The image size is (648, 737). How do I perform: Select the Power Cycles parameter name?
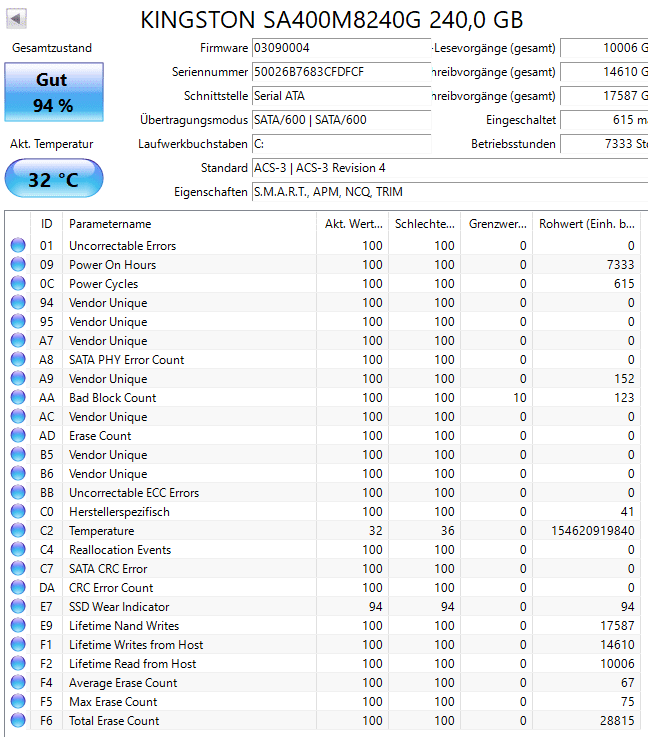point(103,284)
